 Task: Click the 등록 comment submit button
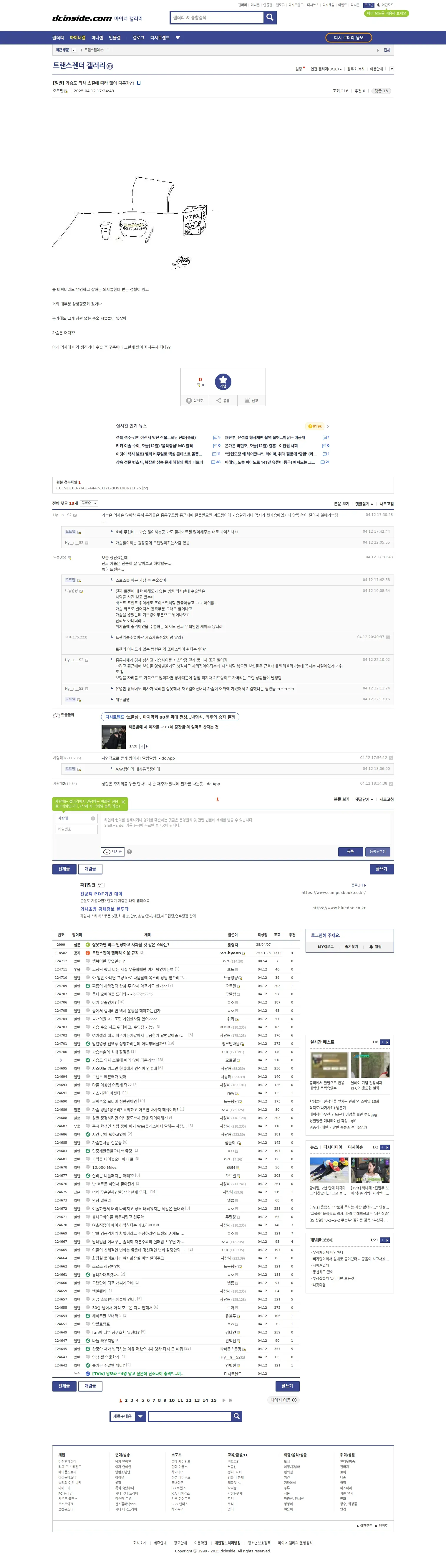(351, 851)
